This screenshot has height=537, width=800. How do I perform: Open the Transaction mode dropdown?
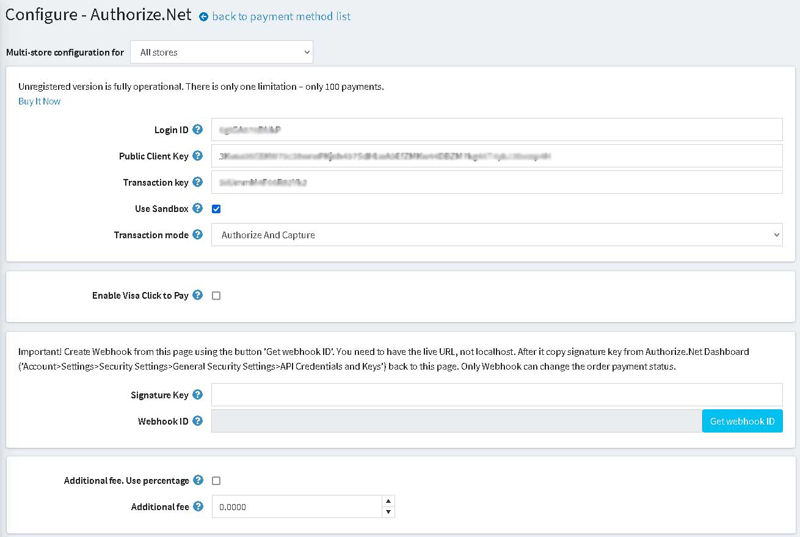pyautogui.click(x=496, y=235)
